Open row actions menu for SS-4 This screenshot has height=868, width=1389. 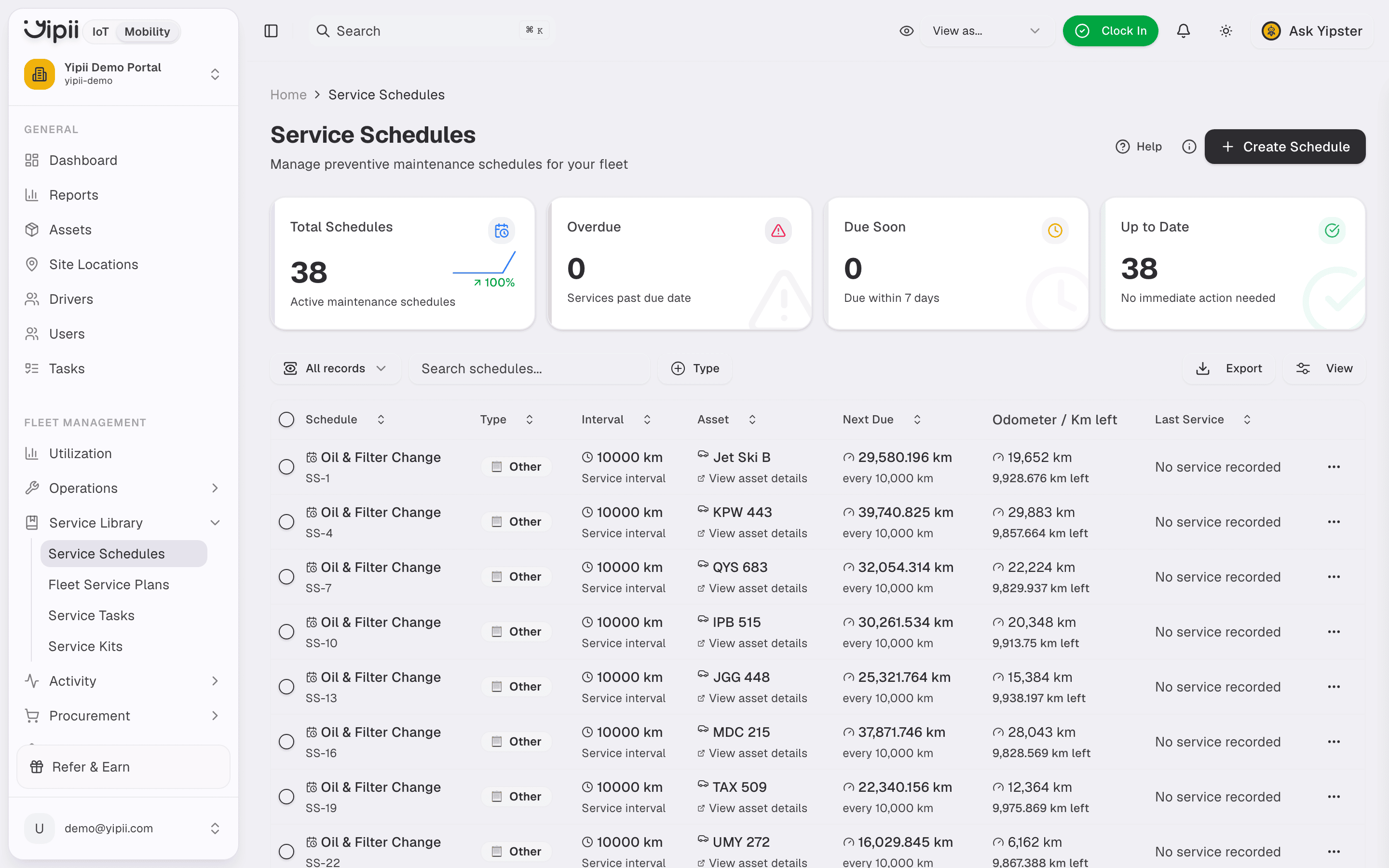coord(1334,522)
